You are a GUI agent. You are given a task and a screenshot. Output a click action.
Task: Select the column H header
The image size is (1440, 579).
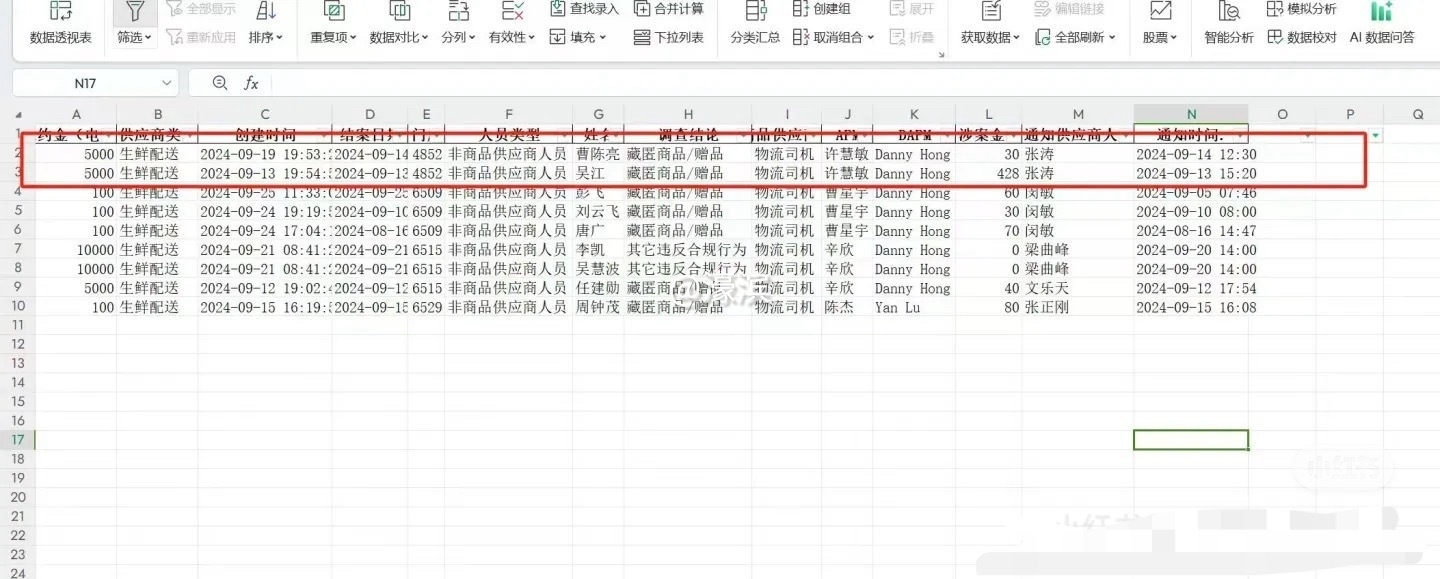pyautogui.click(x=688, y=114)
